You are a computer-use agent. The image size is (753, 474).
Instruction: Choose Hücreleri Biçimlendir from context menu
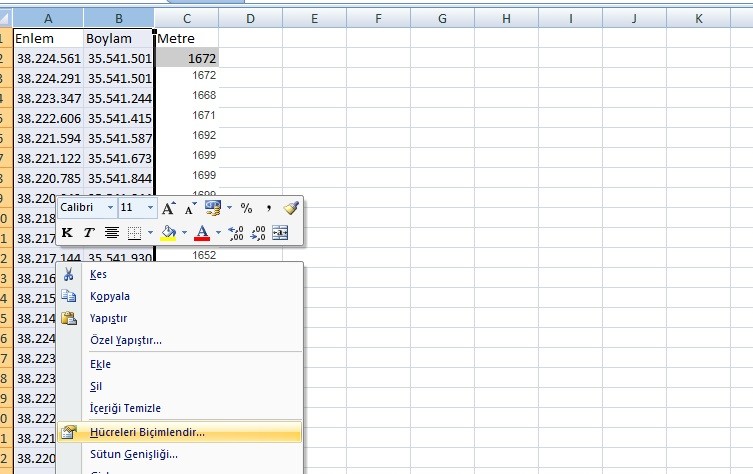pos(147,432)
